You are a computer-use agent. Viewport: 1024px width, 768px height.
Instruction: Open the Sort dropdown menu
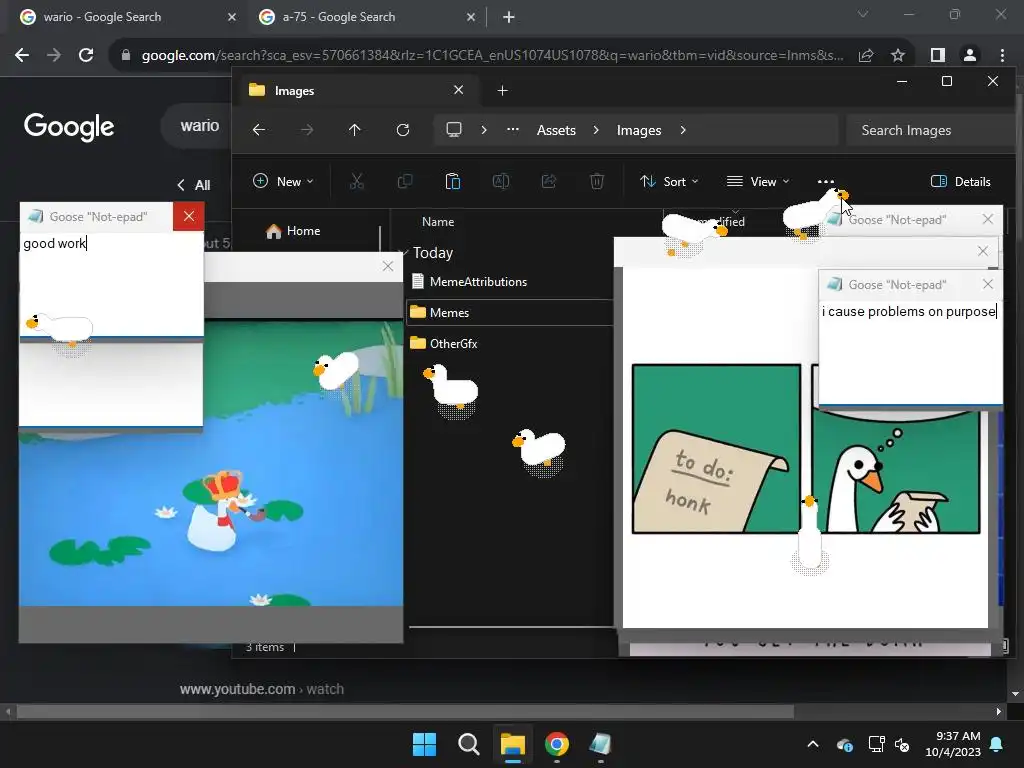point(669,182)
